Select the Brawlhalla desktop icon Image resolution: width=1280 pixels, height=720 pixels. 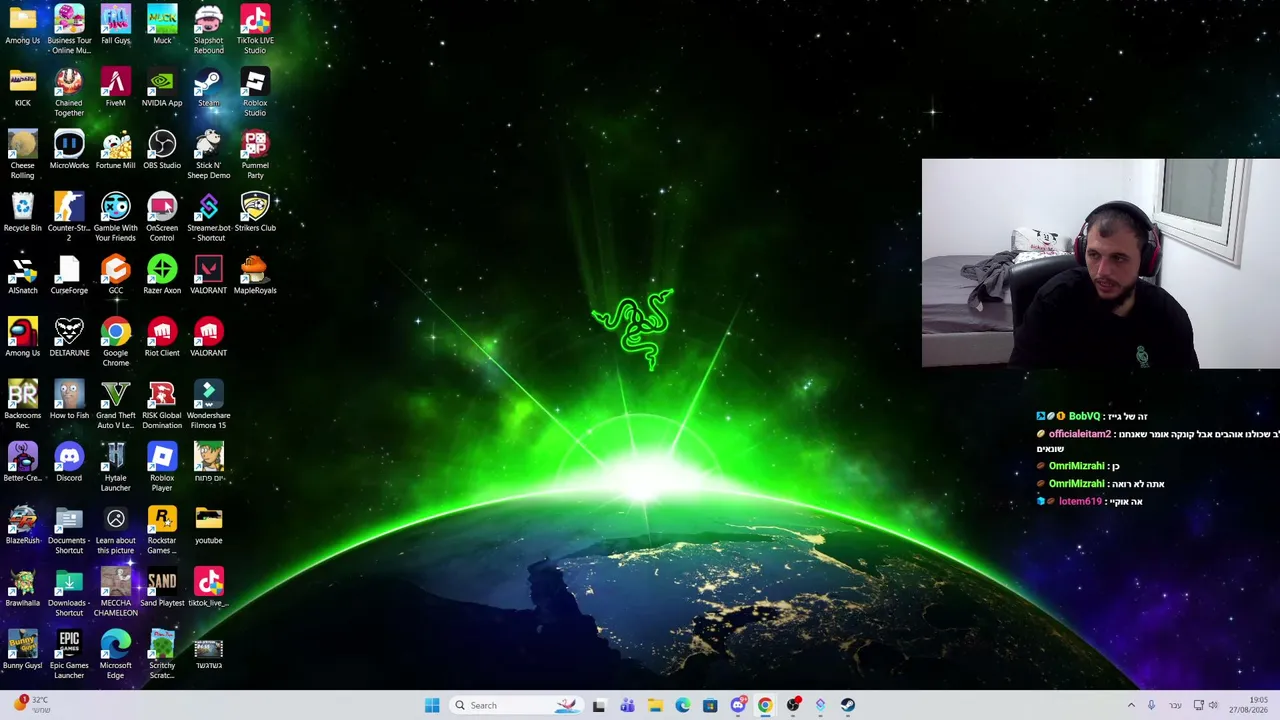pos(22,588)
